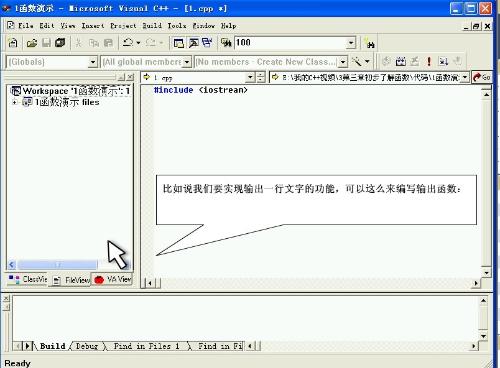Open the Edit menu
500x368 pixels.
pyautogui.click(x=47, y=26)
